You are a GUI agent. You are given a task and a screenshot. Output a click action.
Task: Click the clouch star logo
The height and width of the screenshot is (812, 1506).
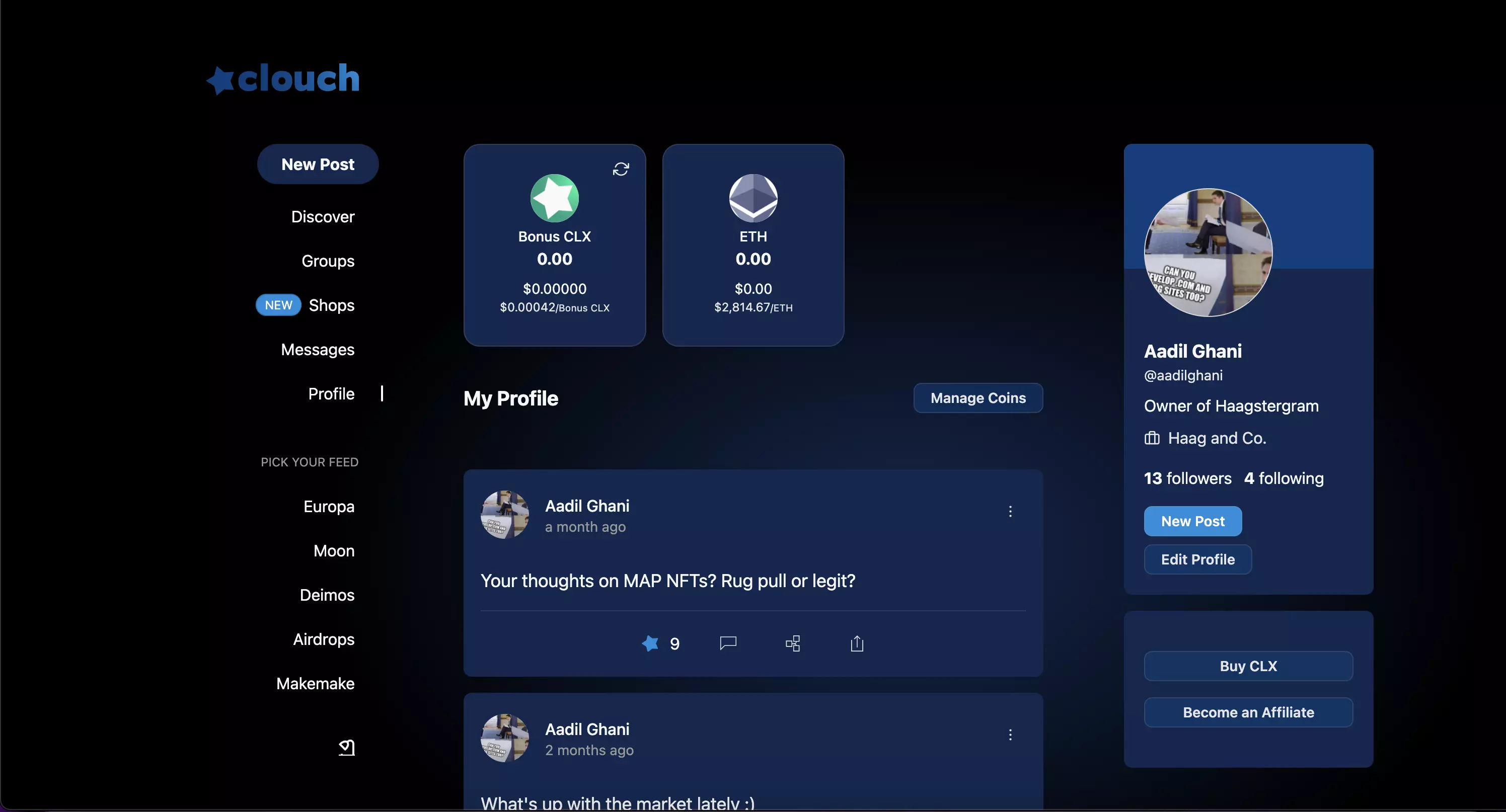219,79
